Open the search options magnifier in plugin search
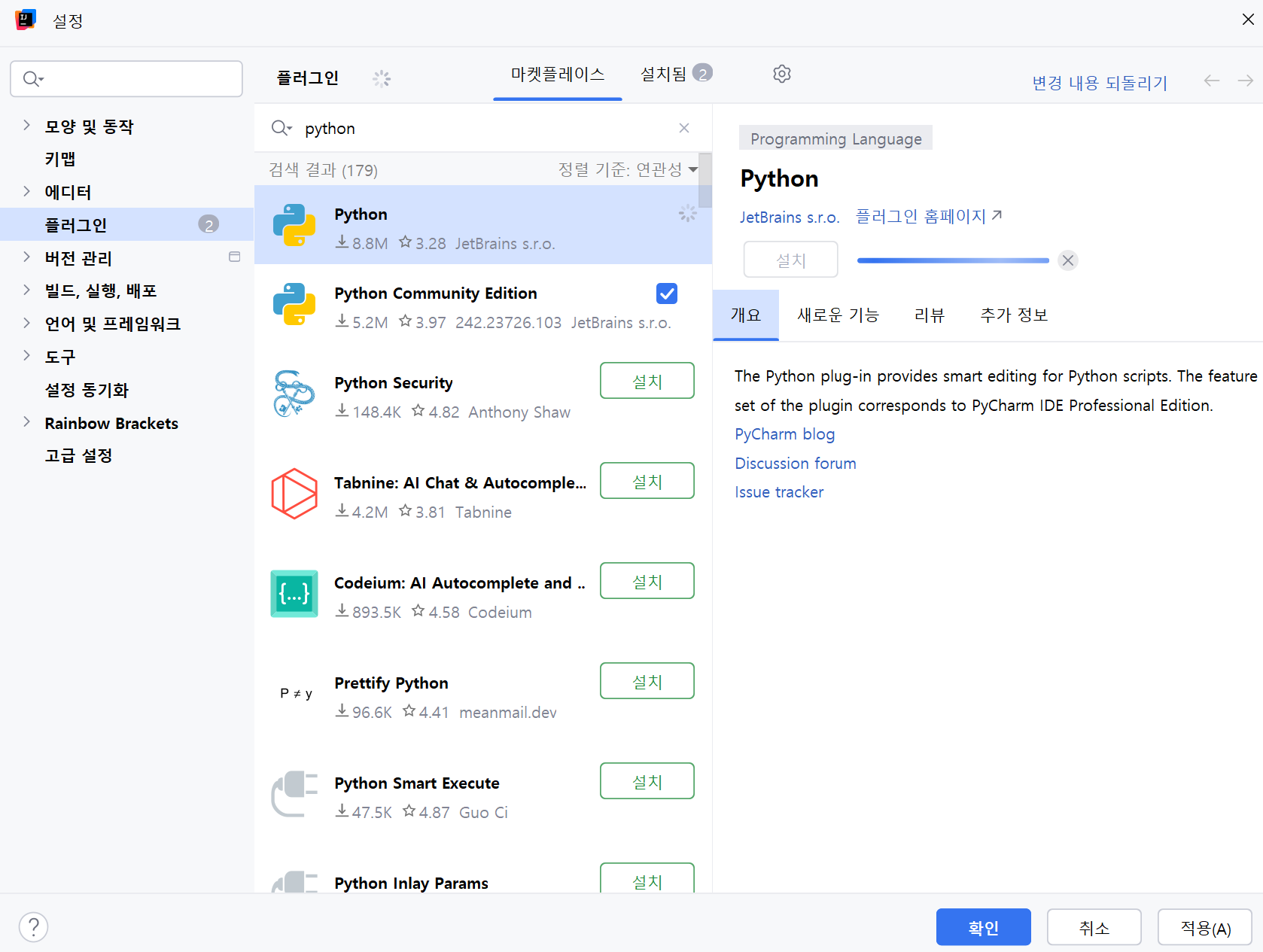Image resolution: width=1263 pixels, height=952 pixels. (282, 128)
